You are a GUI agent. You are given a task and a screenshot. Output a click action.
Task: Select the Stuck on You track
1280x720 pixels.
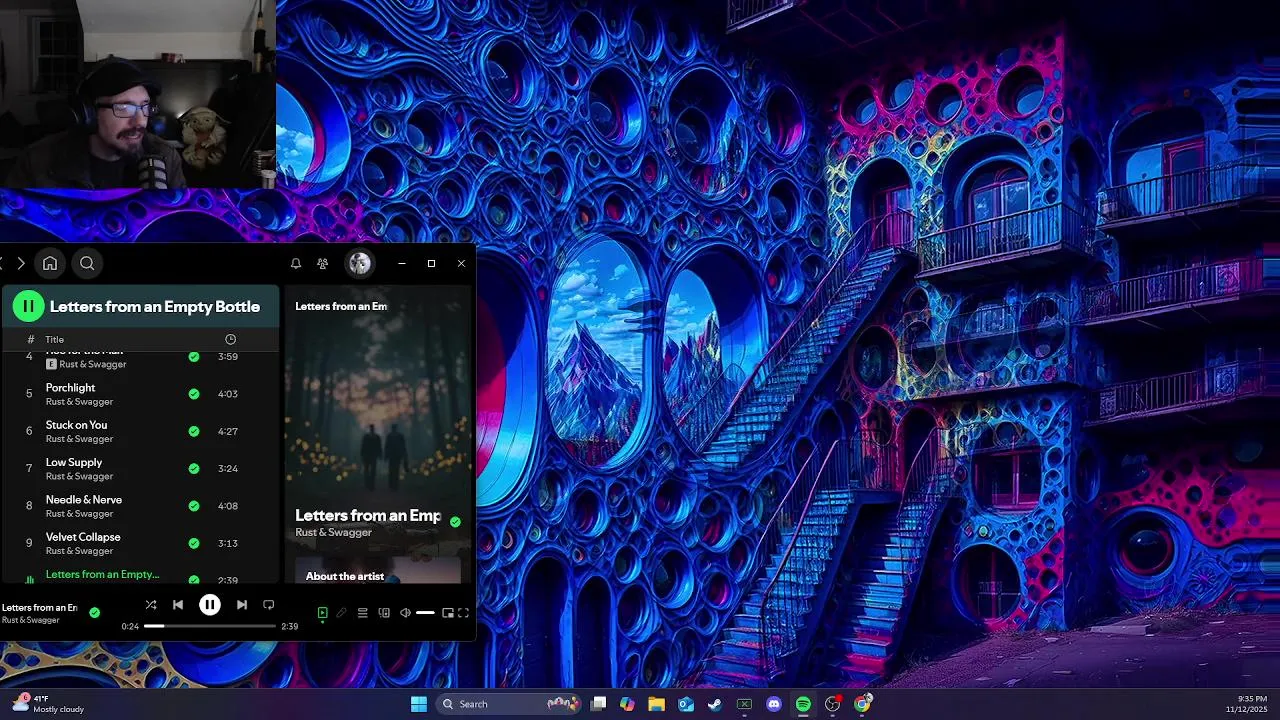[x=139, y=431]
